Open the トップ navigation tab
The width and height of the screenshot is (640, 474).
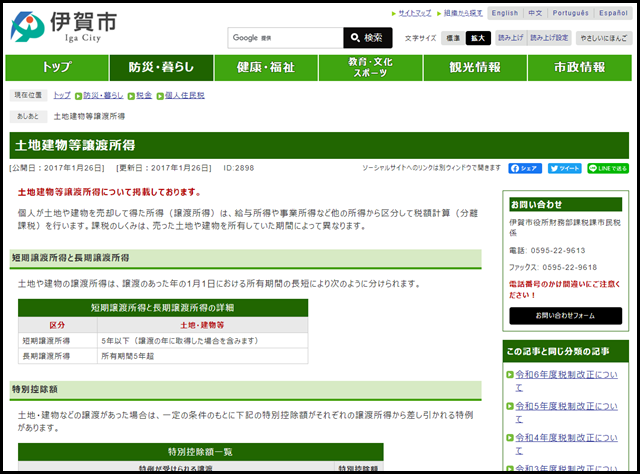point(56,68)
